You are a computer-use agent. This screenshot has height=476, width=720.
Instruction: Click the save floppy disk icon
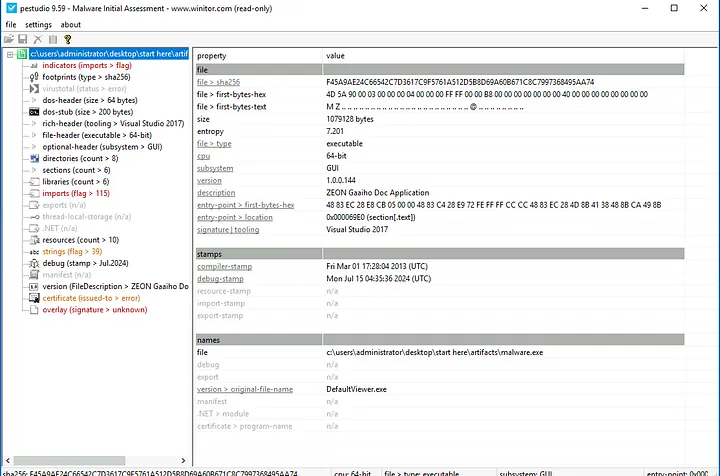tap(22, 39)
